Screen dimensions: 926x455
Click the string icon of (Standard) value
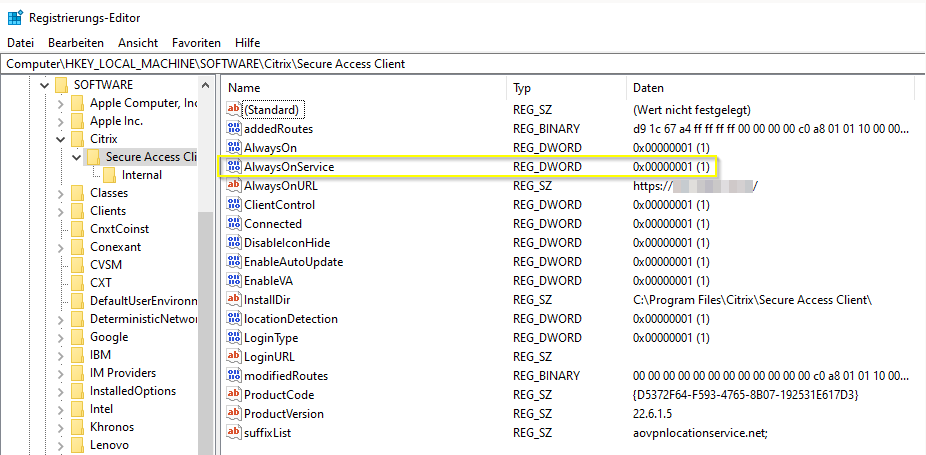(x=234, y=109)
